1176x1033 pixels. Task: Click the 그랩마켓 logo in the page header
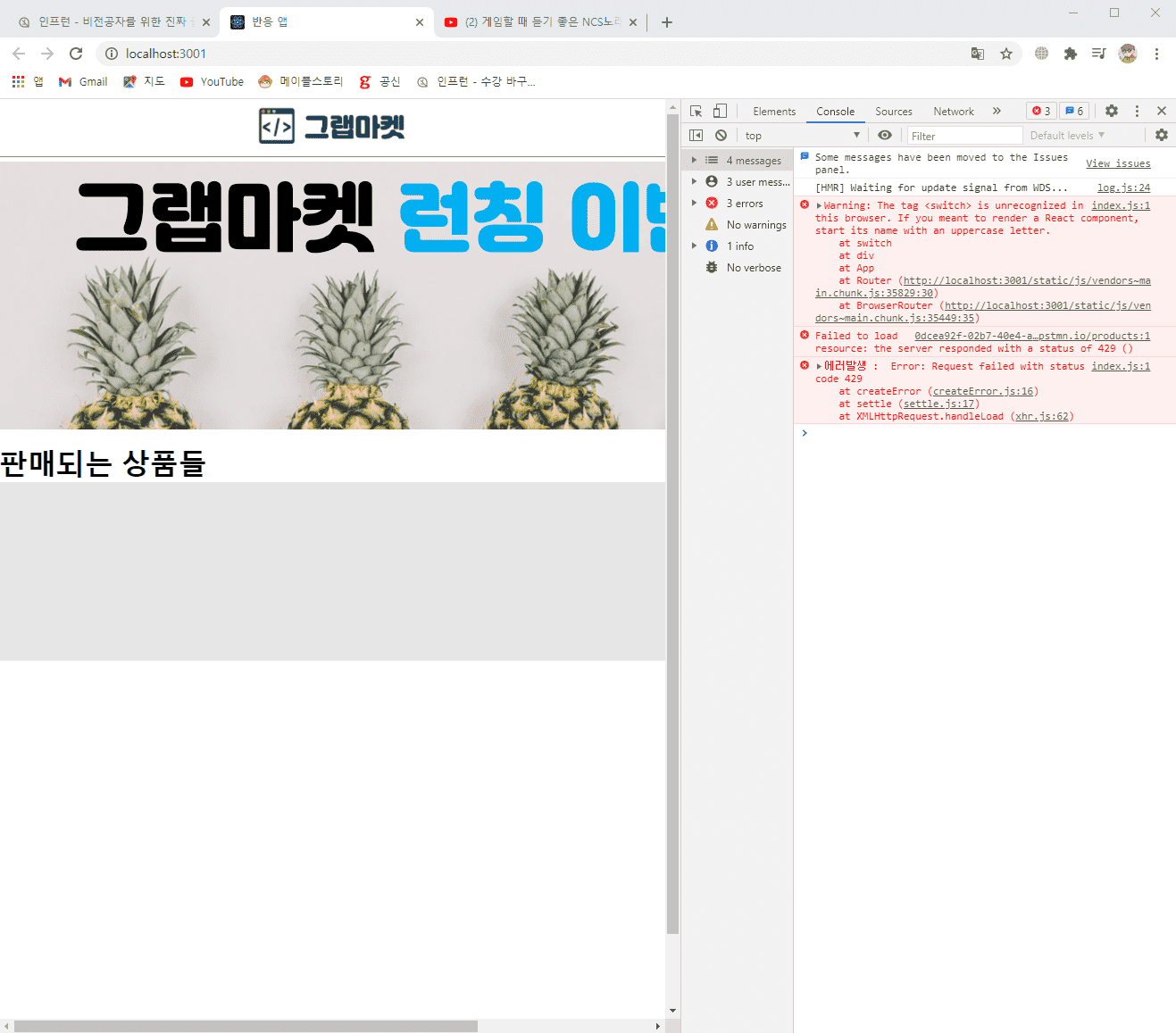click(x=332, y=127)
